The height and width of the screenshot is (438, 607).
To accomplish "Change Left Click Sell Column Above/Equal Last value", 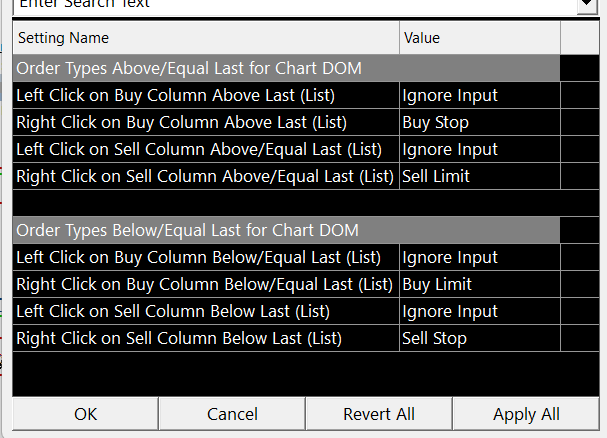I will coord(479,150).
